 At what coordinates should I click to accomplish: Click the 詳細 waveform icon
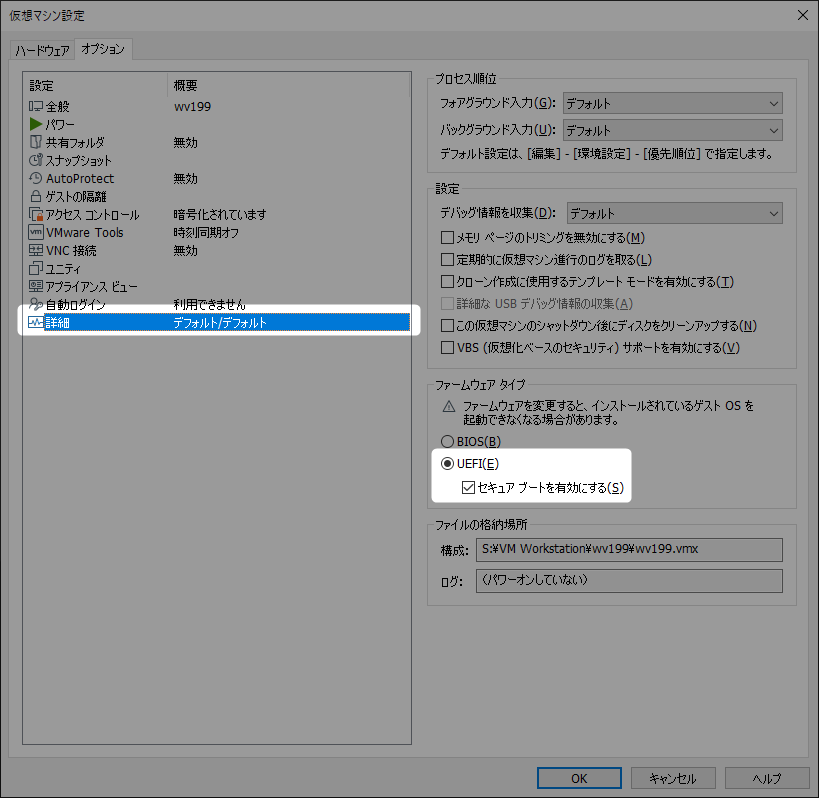(36, 322)
